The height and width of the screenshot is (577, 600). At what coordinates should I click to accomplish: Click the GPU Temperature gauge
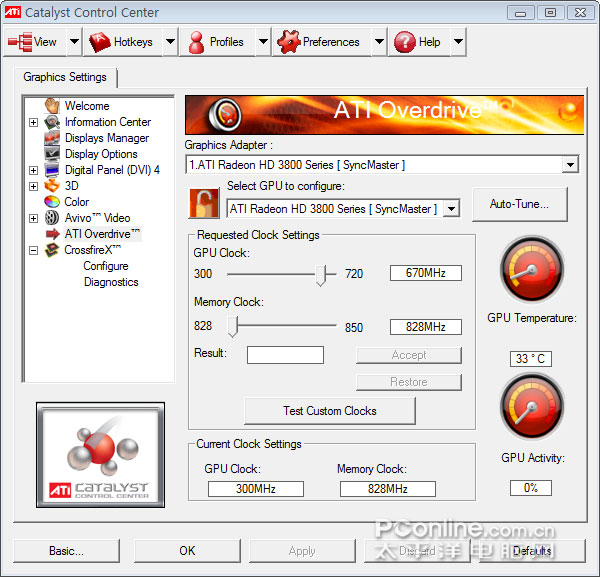[x=532, y=269]
